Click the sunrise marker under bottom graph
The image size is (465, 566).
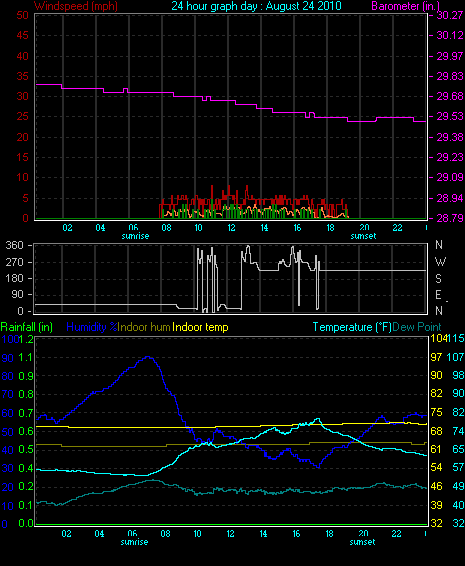pyautogui.click(x=134, y=542)
